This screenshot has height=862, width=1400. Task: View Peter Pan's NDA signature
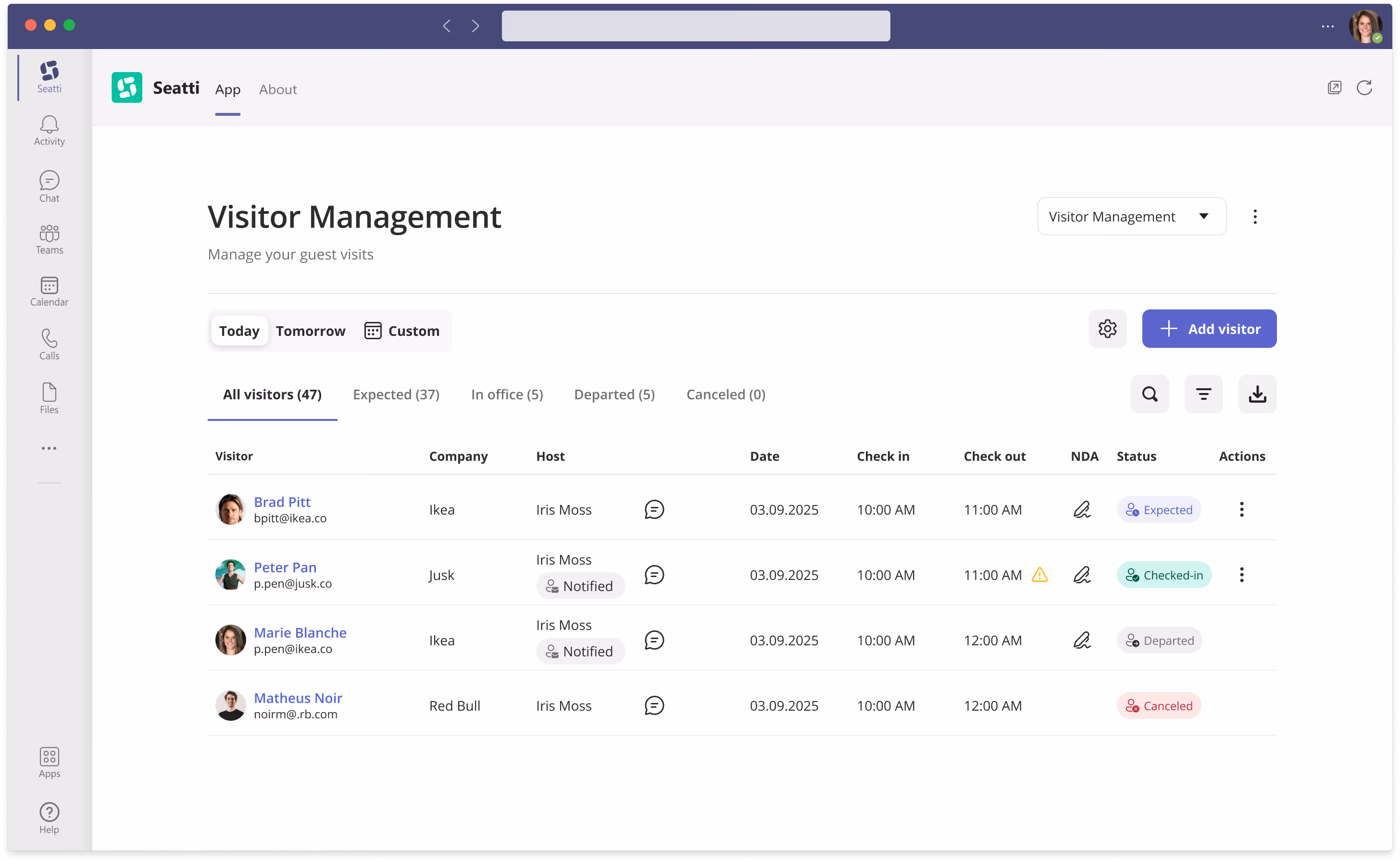click(x=1082, y=575)
